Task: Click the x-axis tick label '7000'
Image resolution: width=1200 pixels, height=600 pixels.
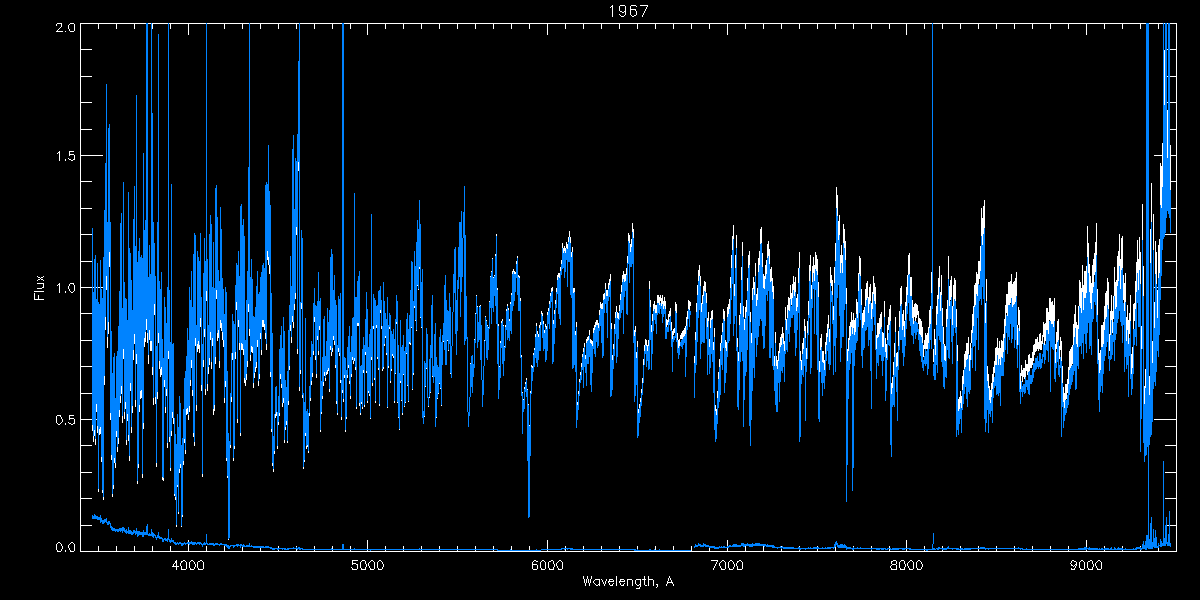Action: pos(727,564)
